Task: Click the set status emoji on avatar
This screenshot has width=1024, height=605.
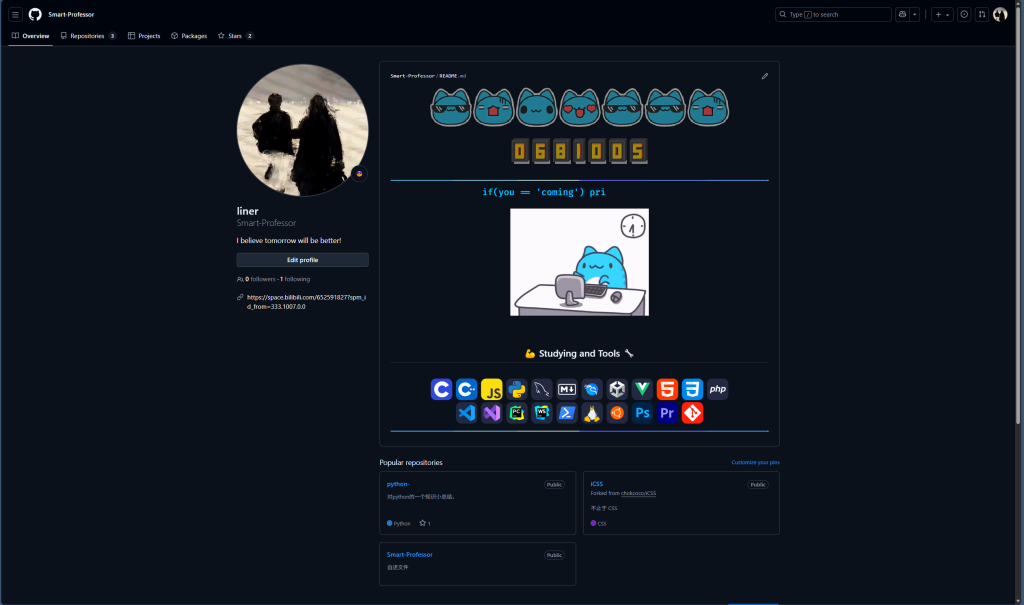Action: click(359, 174)
